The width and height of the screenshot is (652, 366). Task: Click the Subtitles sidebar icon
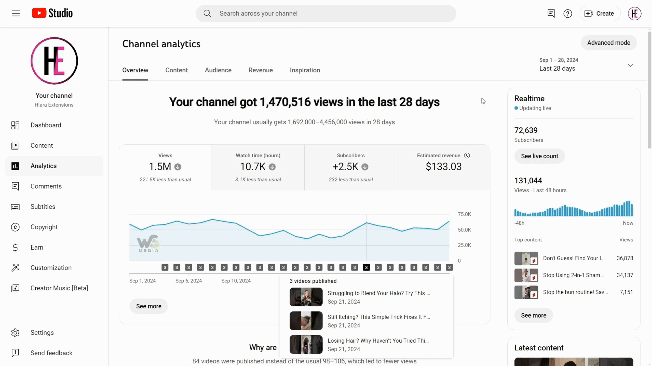coord(15,207)
